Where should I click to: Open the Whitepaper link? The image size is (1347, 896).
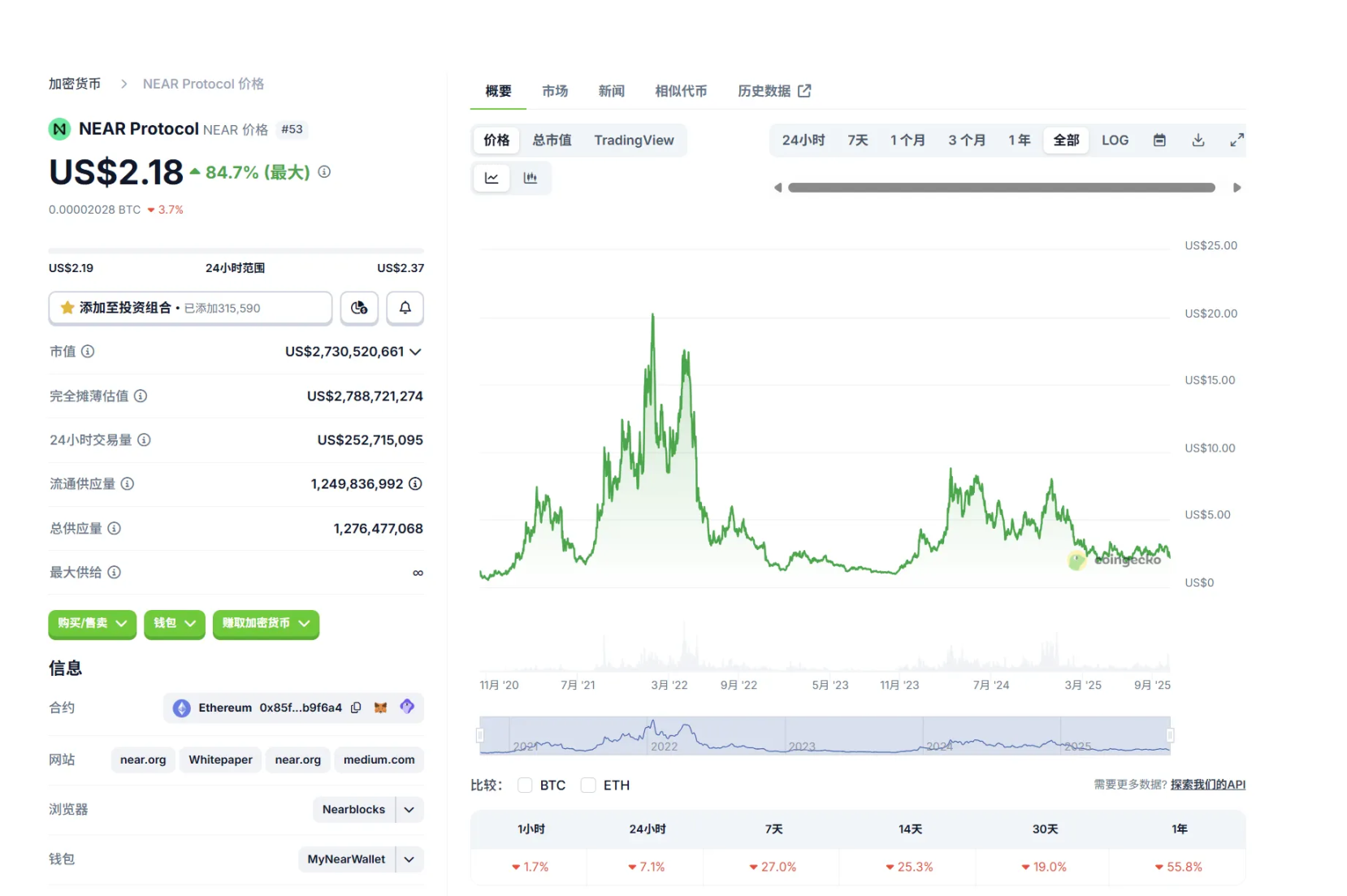220,760
